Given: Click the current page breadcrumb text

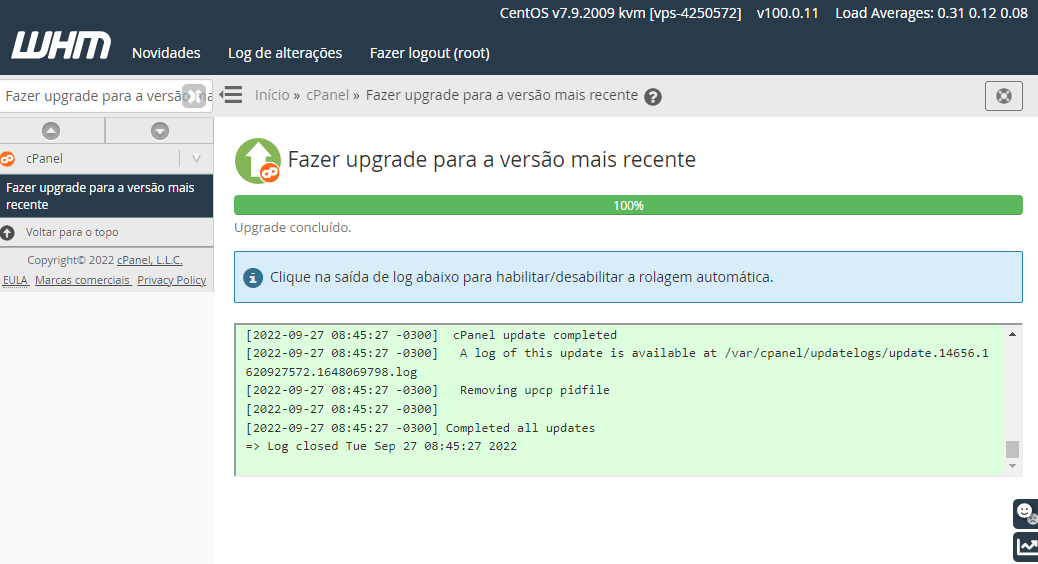Looking at the screenshot, I should [502, 95].
